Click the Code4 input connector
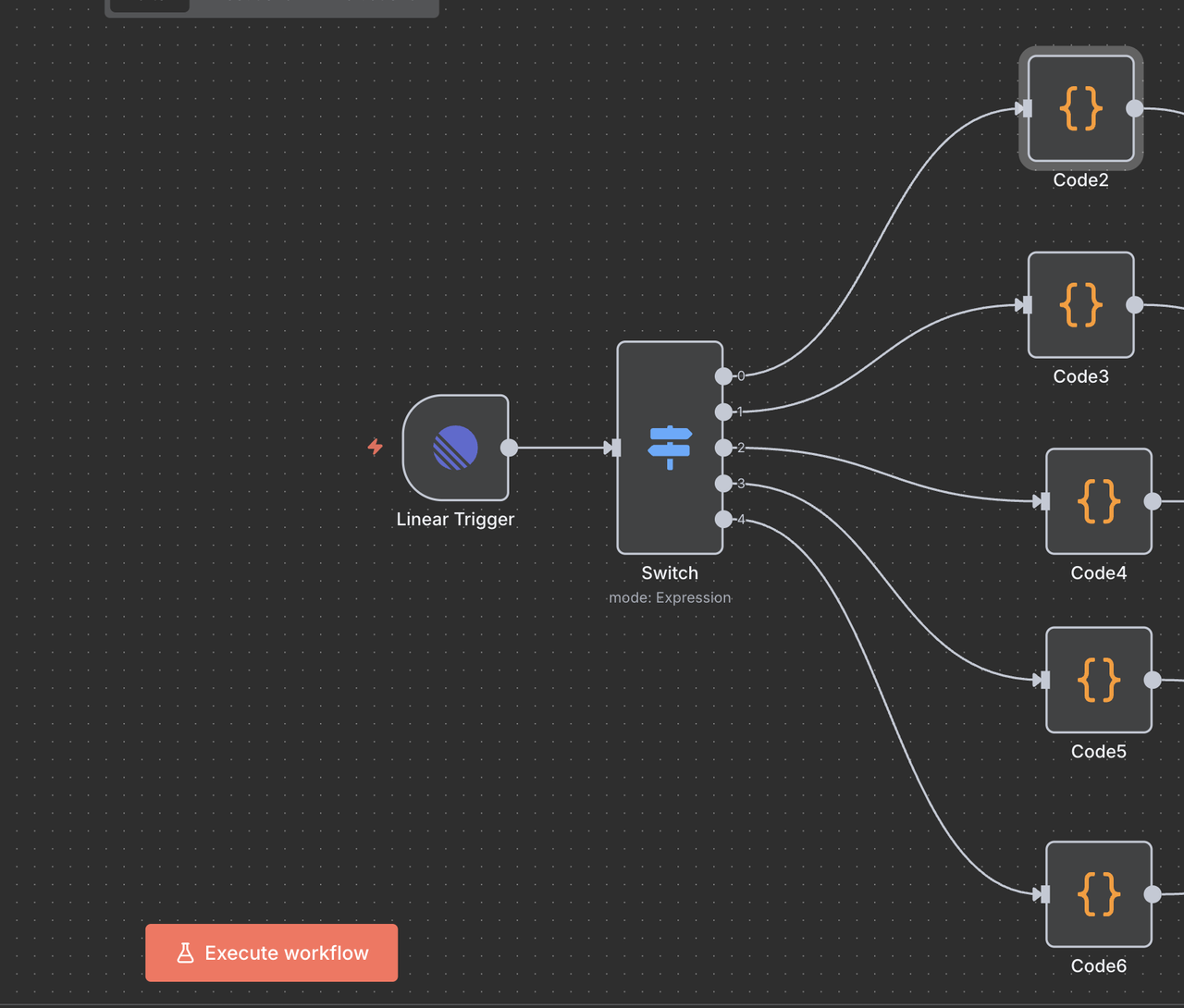Screen dimensions: 1184x1008 point(1043,501)
